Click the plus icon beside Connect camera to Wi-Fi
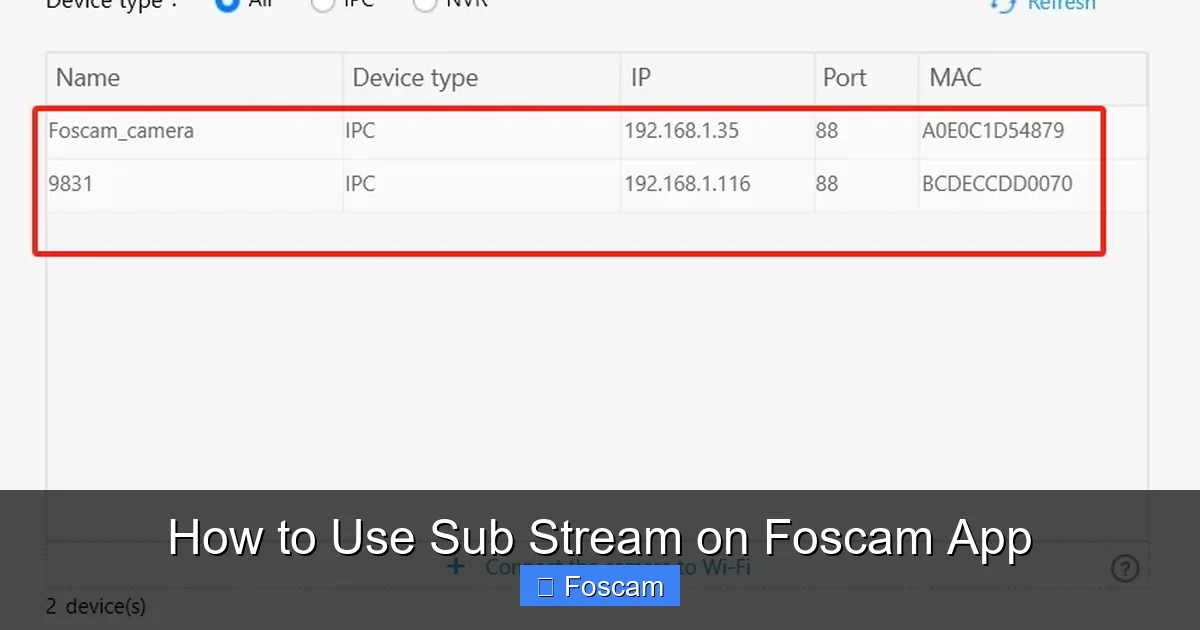 [456, 566]
